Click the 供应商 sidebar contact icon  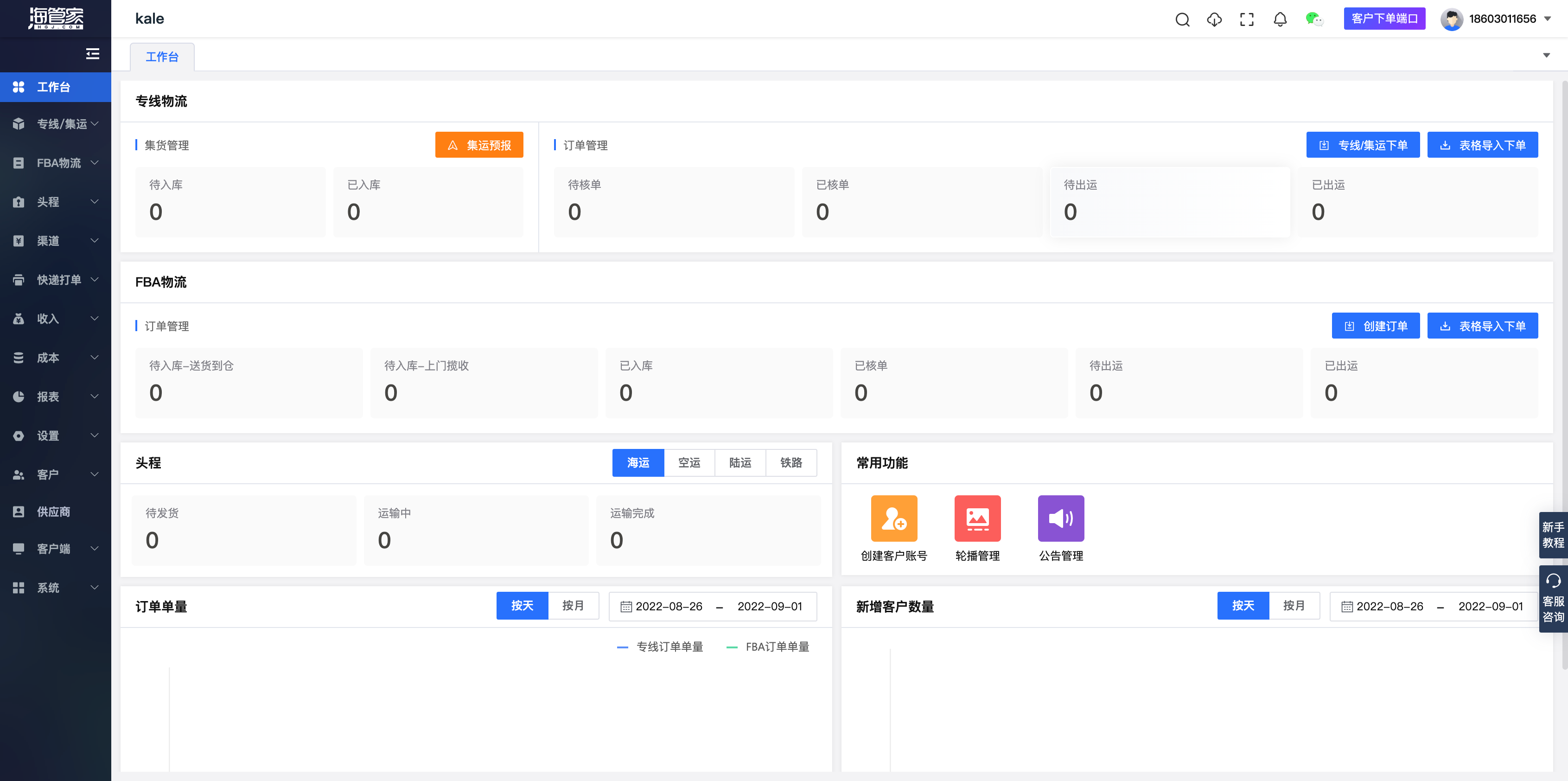19,512
